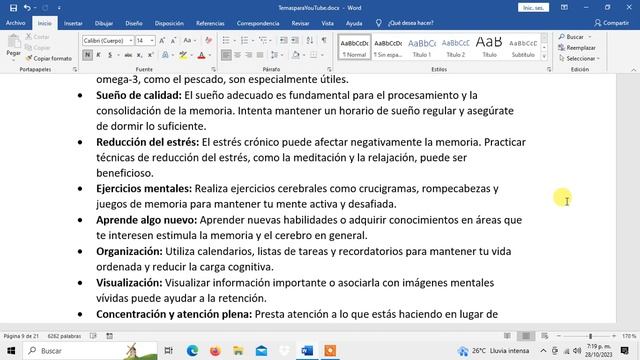640x360 pixels.
Task: Justify the paragraph text
Action: coord(260,55)
